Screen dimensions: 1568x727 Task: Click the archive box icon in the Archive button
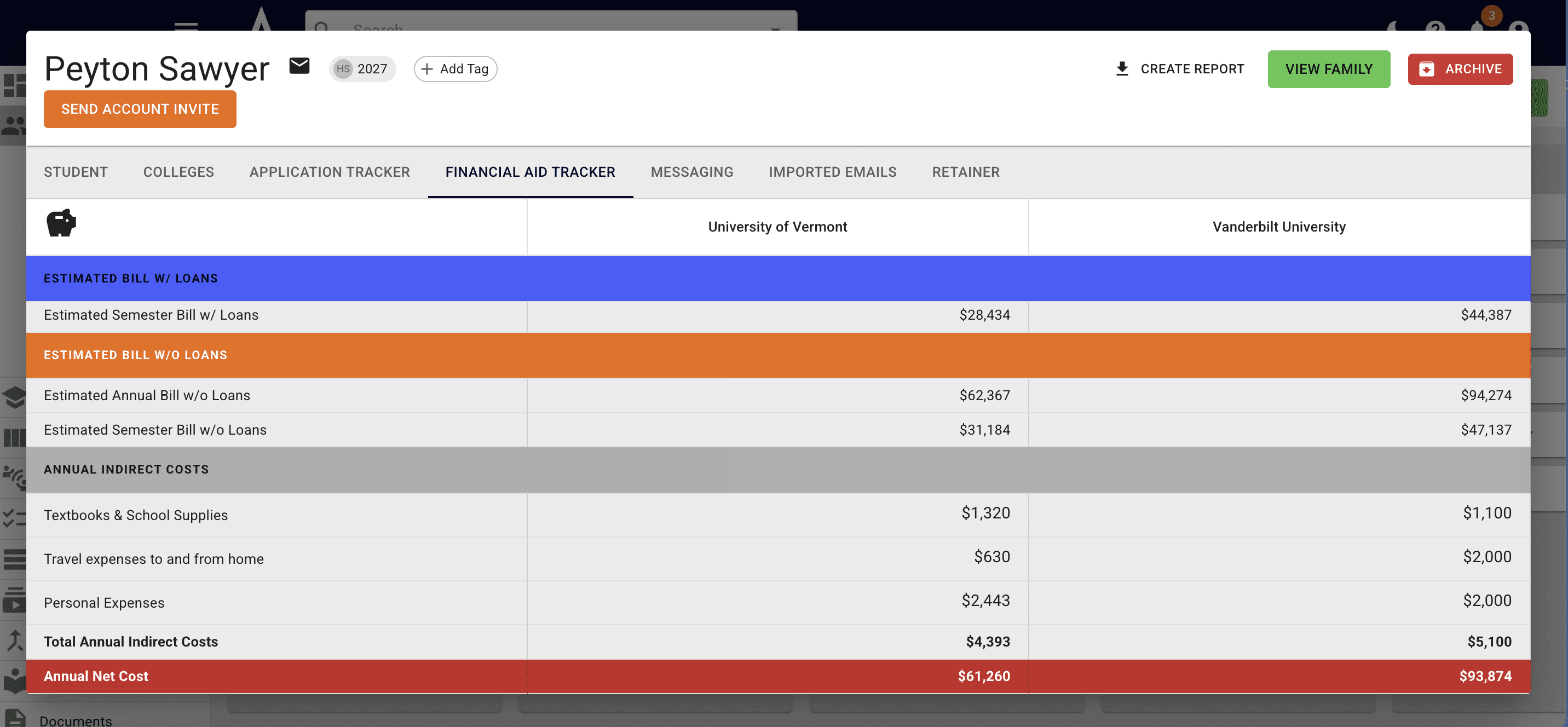[1426, 69]
